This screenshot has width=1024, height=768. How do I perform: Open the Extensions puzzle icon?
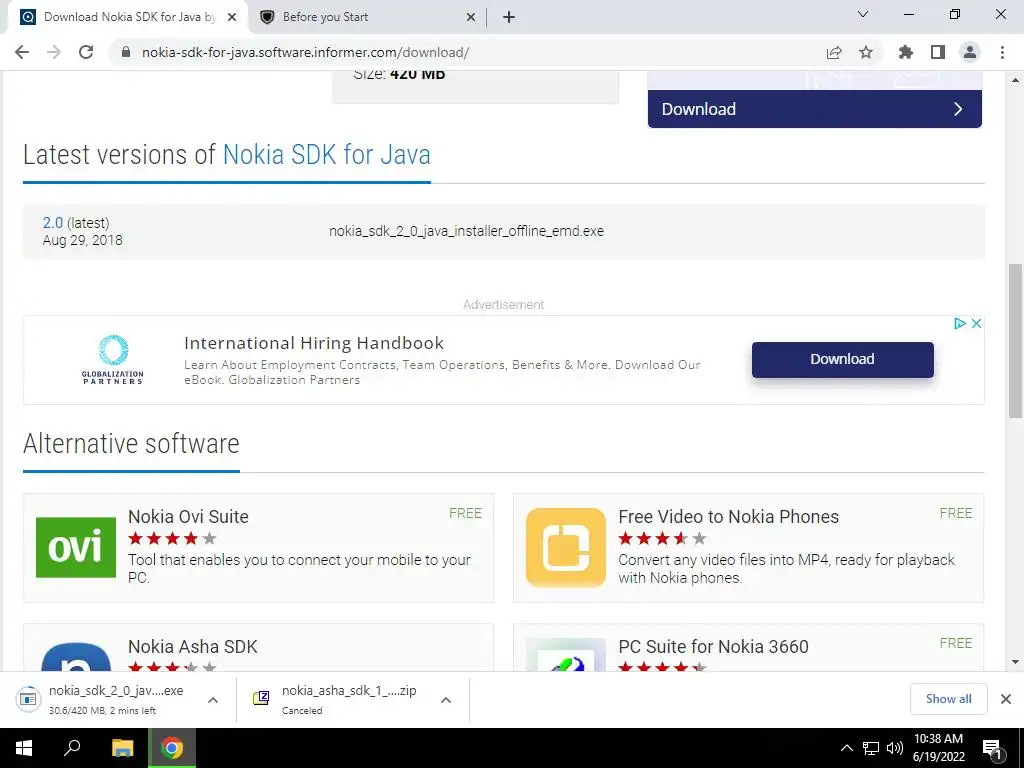(x=906, y=52)
